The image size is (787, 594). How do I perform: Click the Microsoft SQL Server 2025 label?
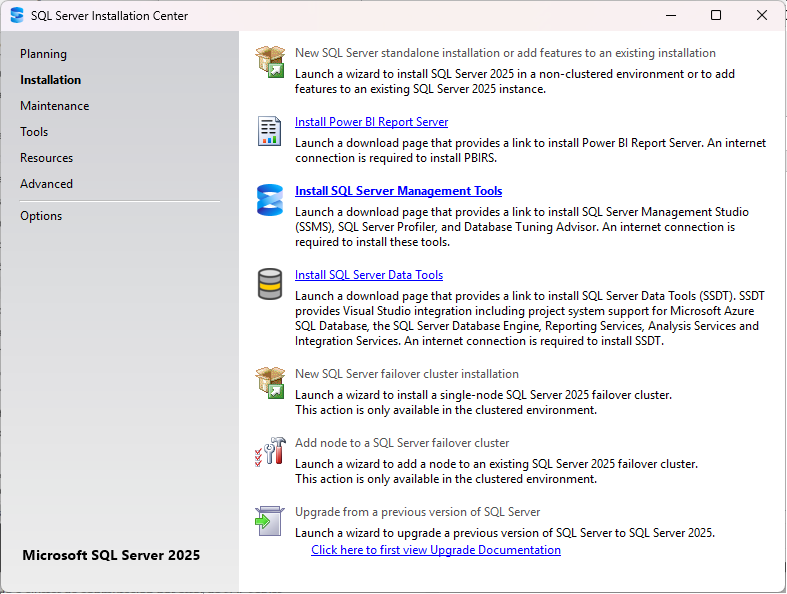coord(111,555)
